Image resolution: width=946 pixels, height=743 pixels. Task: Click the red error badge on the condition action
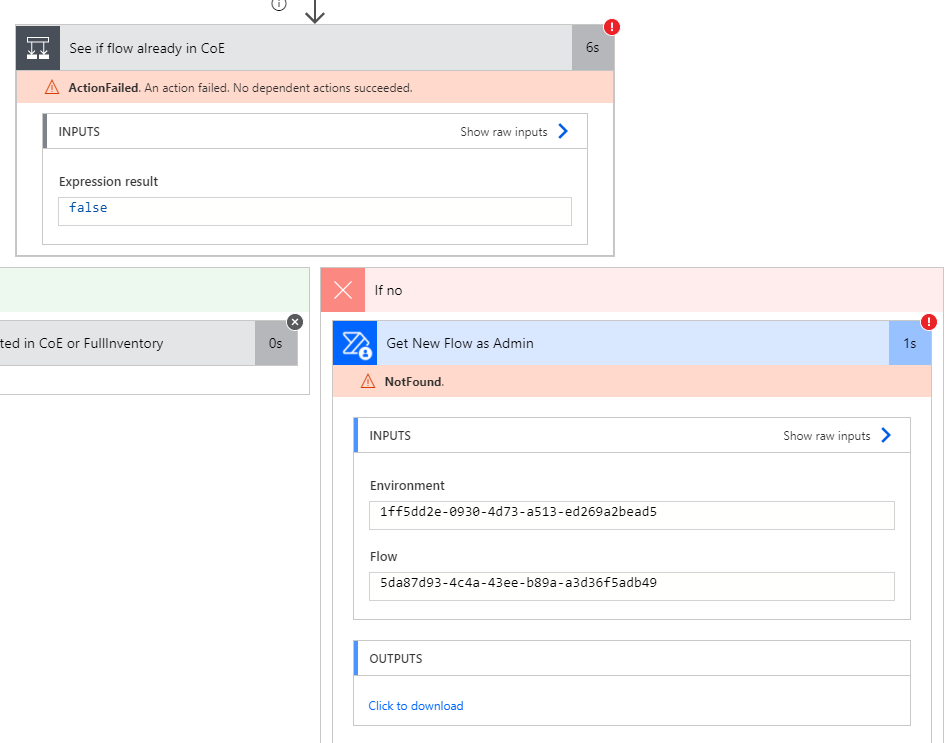click(x=611, y=28)
